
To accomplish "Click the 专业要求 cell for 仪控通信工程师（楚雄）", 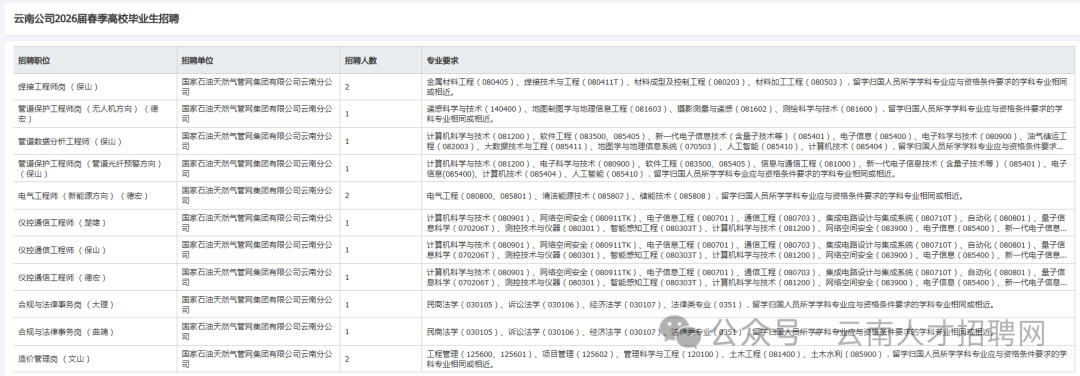I will tap(747, 222).
